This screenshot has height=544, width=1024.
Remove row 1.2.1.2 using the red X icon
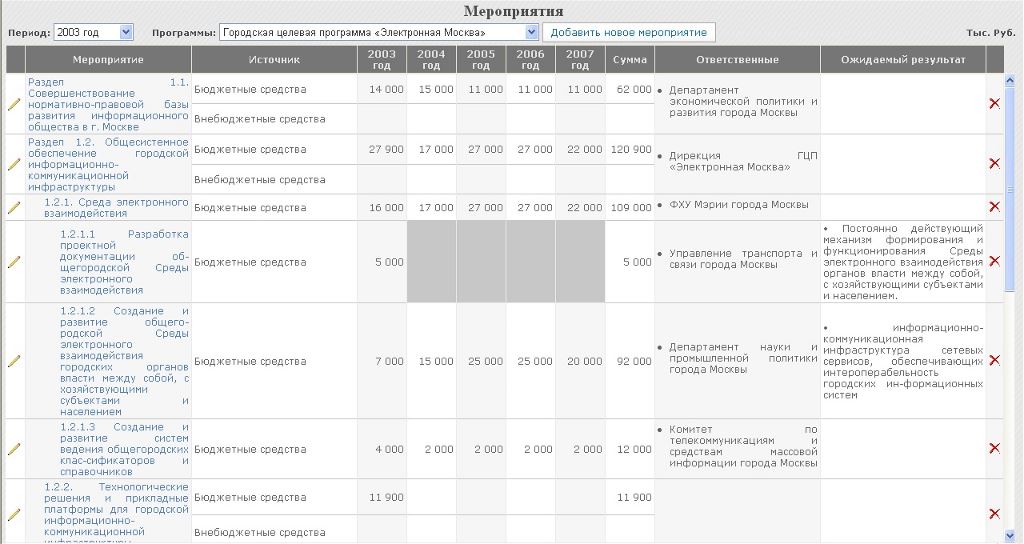tap(994, 360)
